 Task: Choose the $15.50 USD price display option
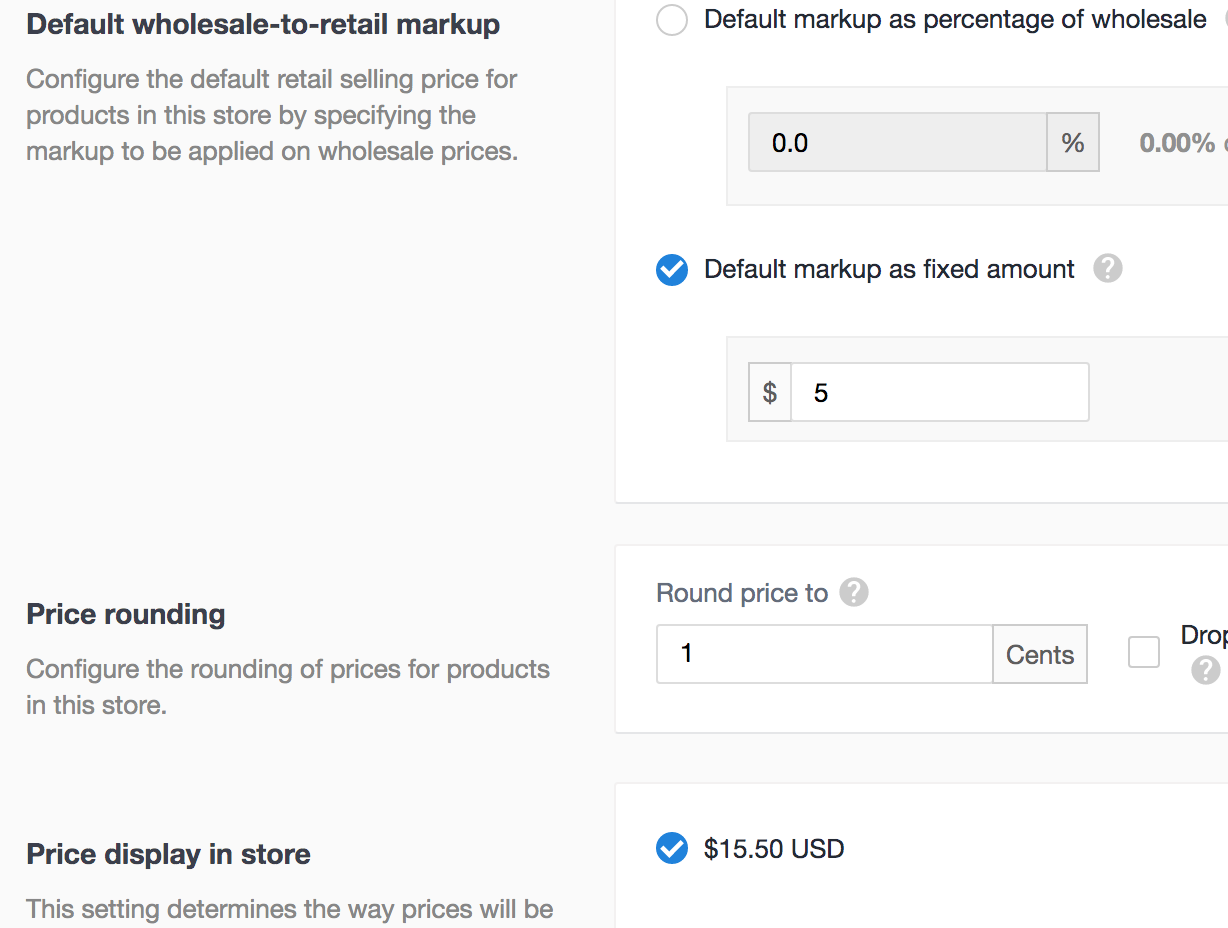(x=672, y=849)
